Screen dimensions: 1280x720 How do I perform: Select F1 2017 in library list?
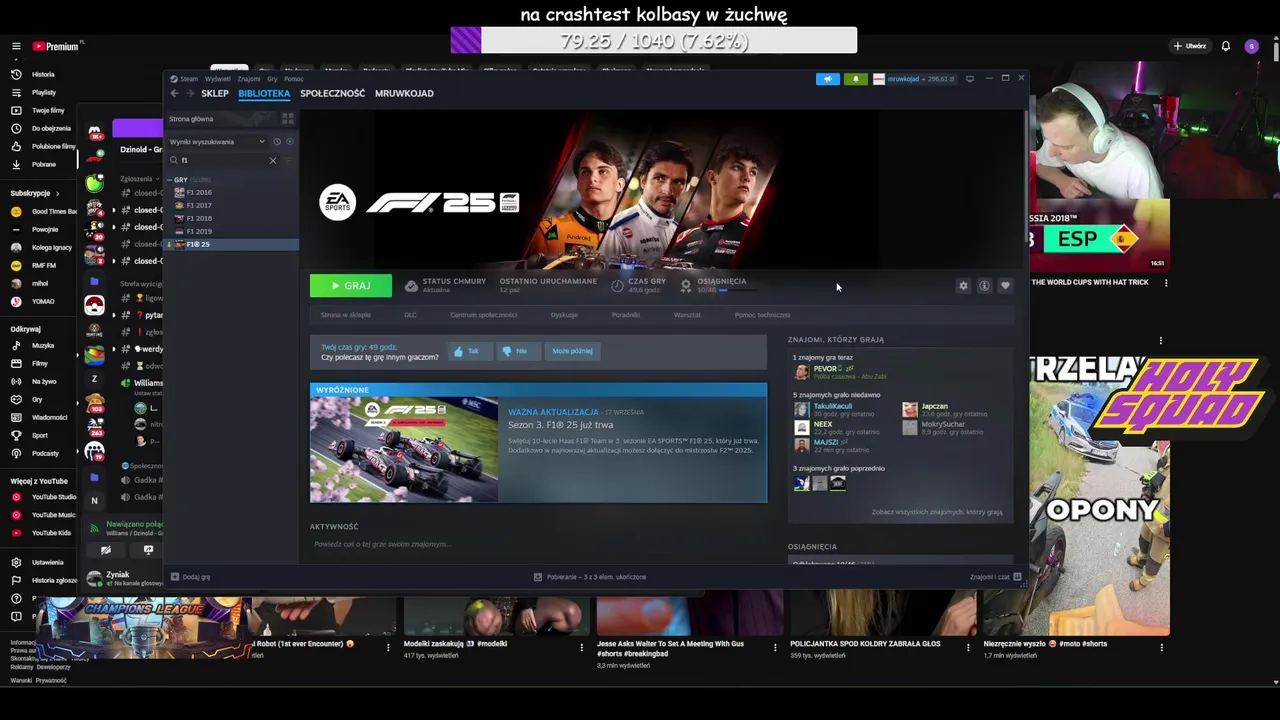[199, 205]
